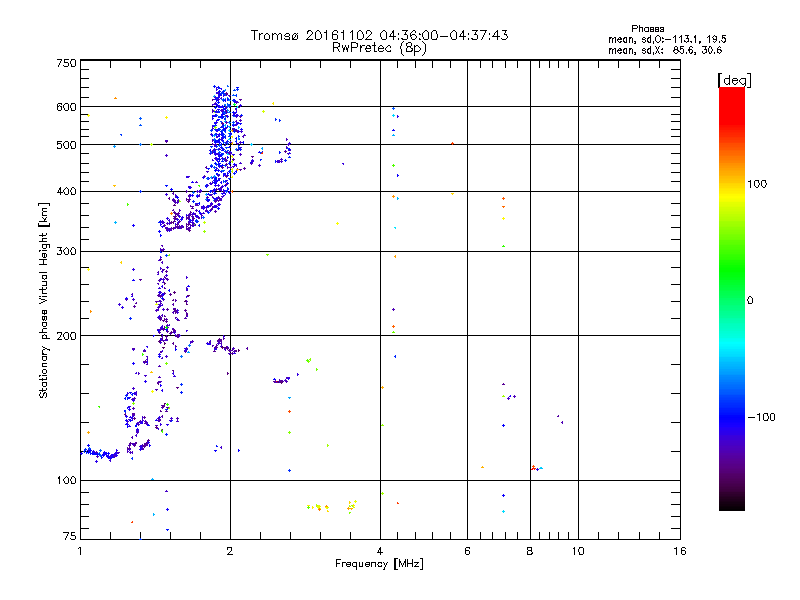Click the x-axis tick '6'

pos(467,551)
